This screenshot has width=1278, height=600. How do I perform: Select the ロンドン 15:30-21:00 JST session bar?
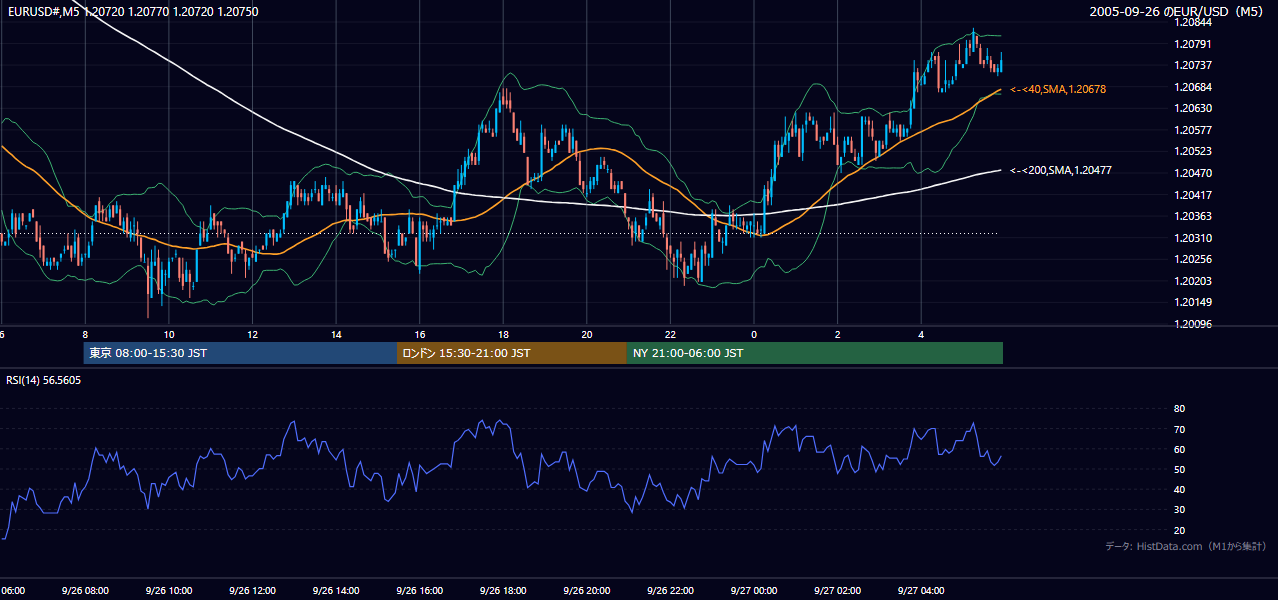point(512,353)
